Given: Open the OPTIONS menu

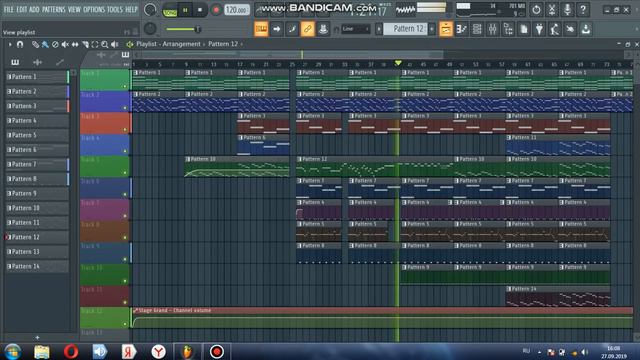Looking at the screenshot, I should pyautogui.click(x=94, y=9).
